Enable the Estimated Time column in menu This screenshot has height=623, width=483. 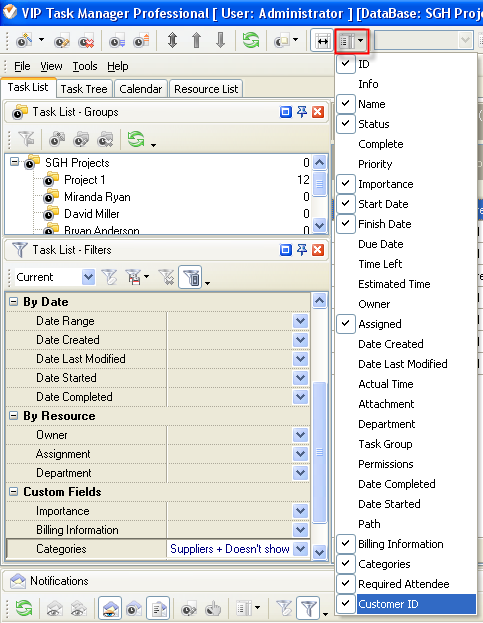point(394,284)
